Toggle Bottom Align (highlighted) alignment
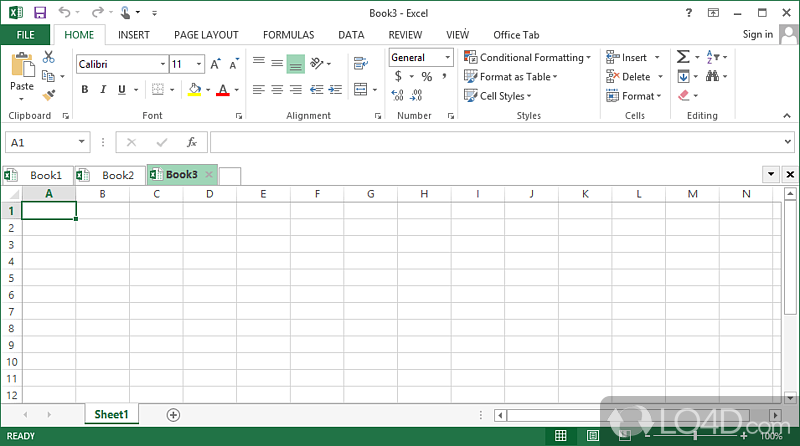The image size is (800, 446). tap(295, 64)
